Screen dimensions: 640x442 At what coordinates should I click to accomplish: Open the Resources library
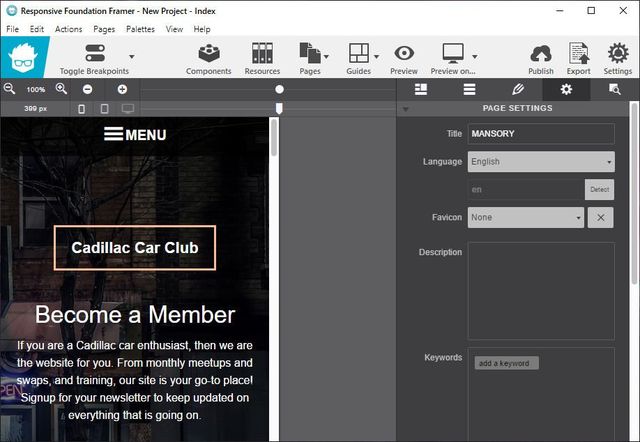click(262, 58)
